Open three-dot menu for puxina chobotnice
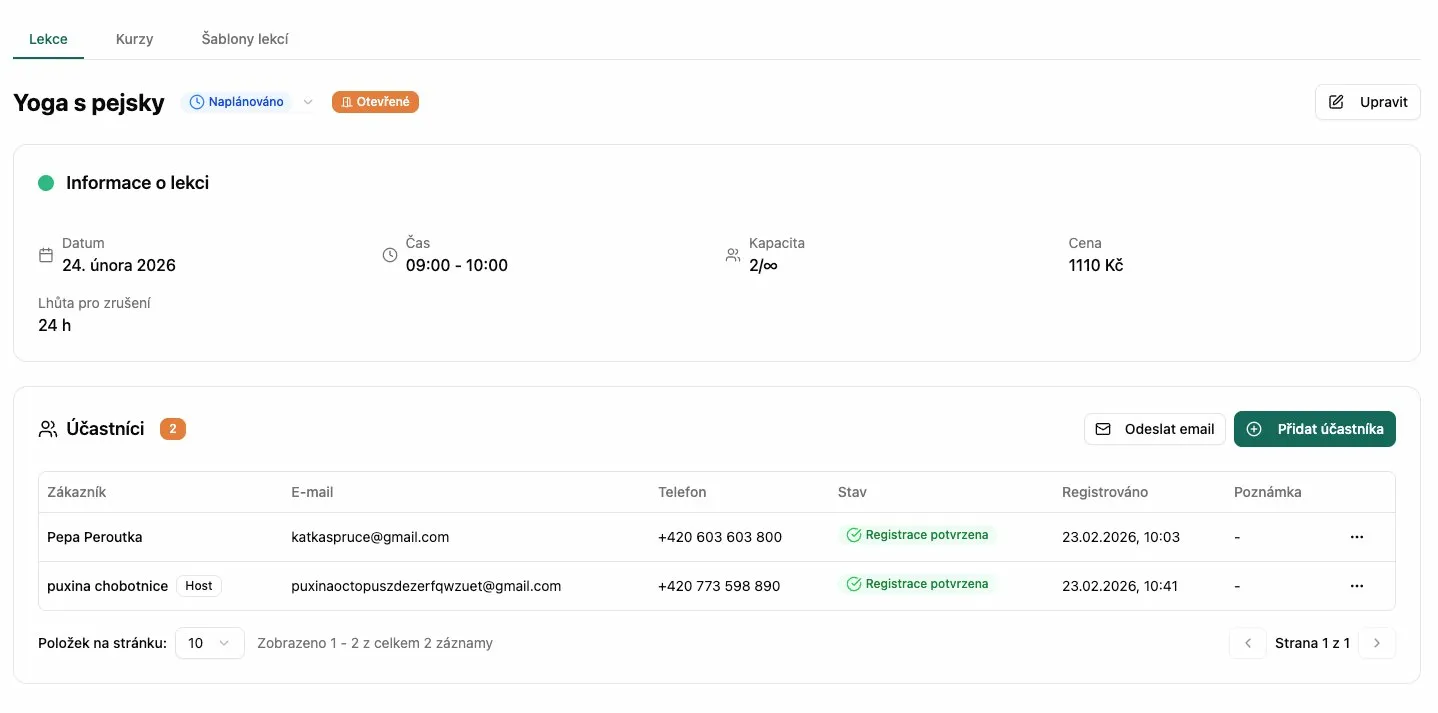This screenshot has width=1438, height=713. (1356, 586)
